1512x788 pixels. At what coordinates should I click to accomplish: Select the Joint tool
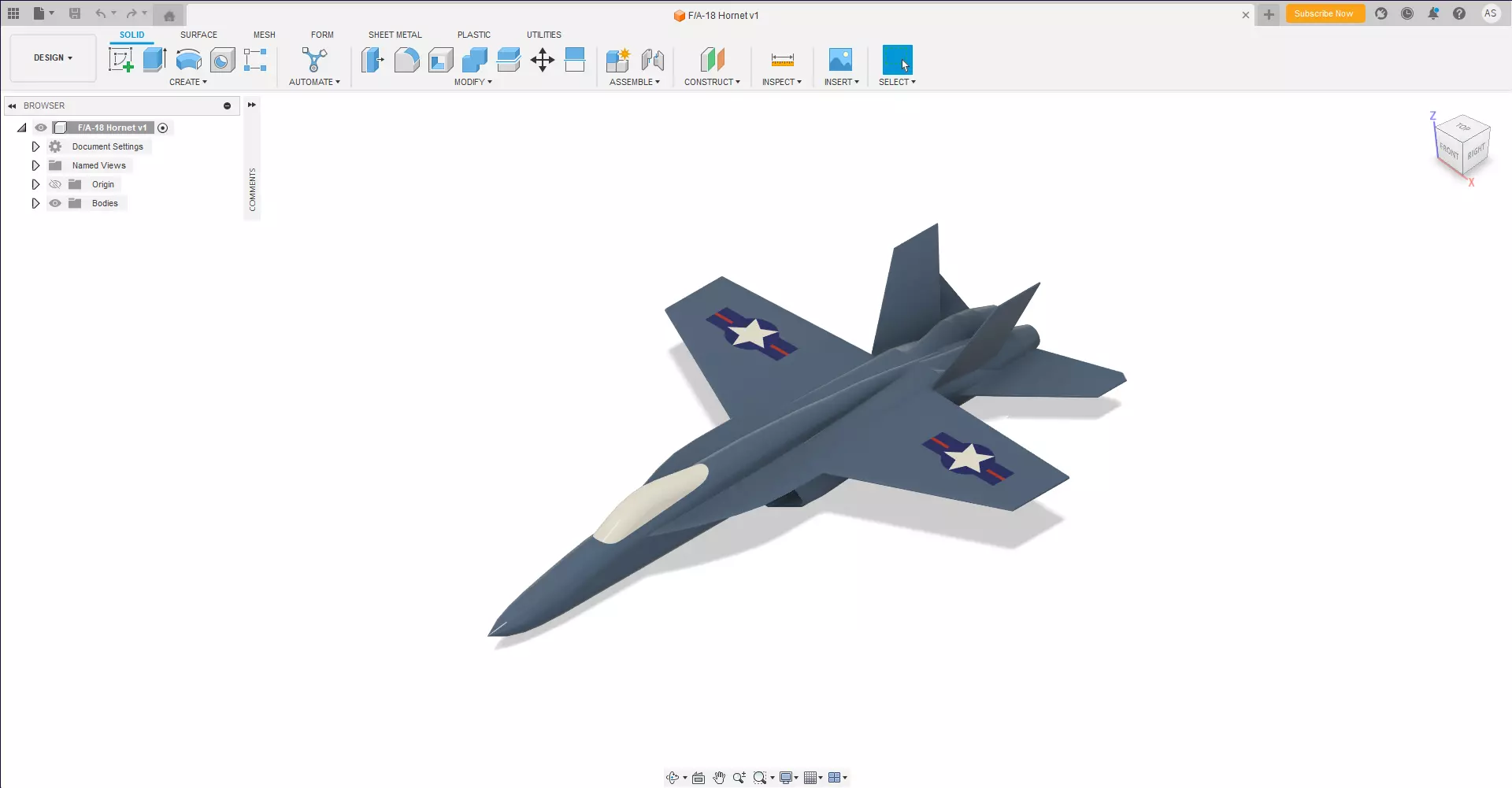(653, 60)
